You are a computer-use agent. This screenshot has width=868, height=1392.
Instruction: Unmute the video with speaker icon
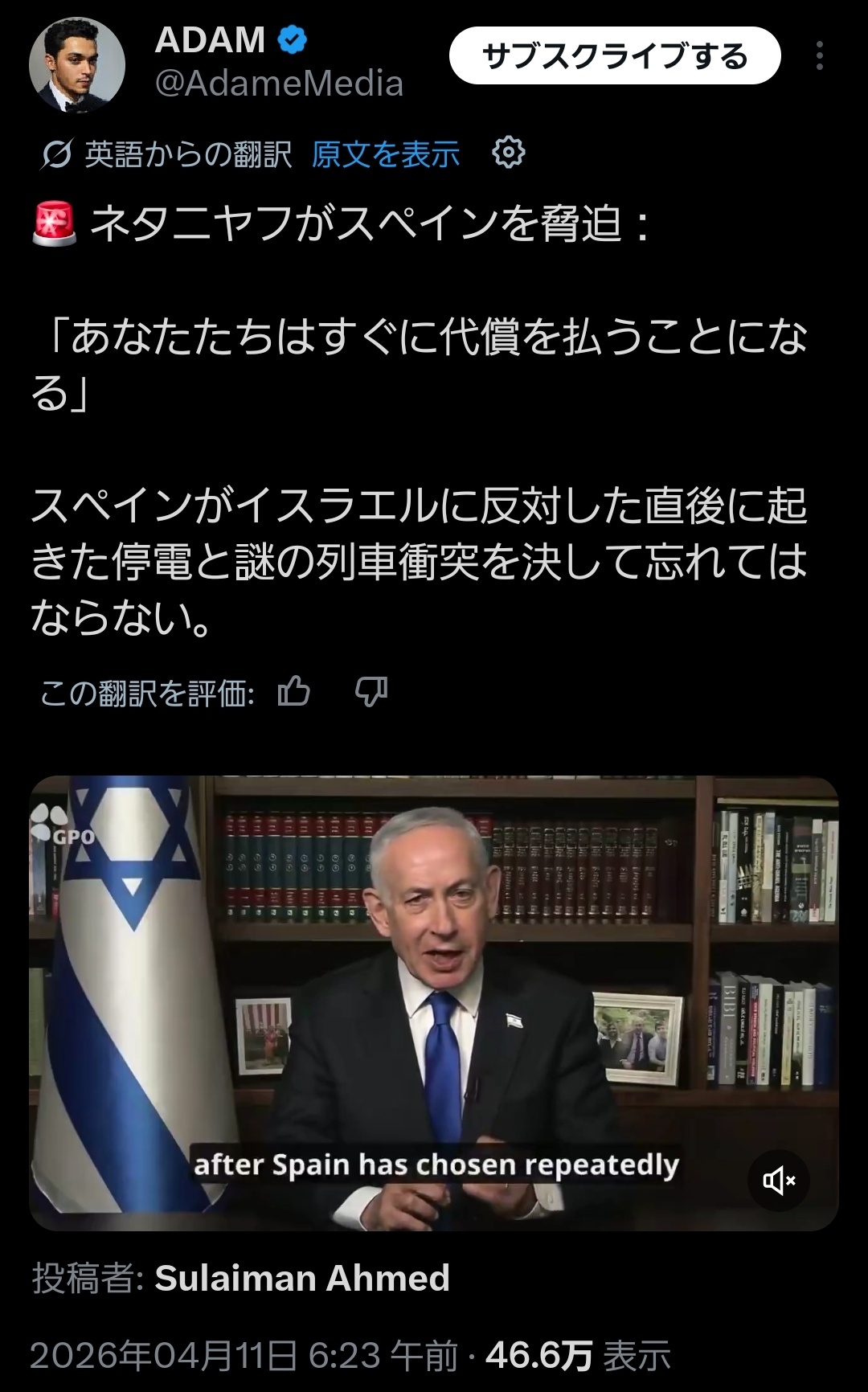(778, 1180)
